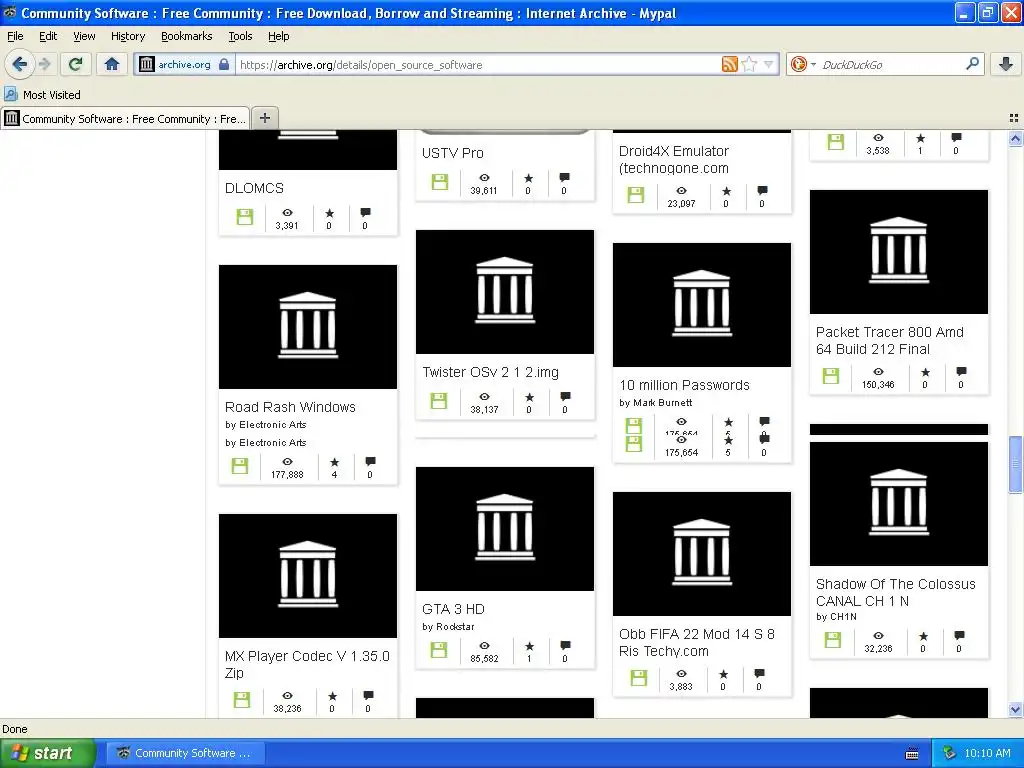This screenshot has height=768, width=1024.
Task: Show all tabs list button
Action: 1014,118
